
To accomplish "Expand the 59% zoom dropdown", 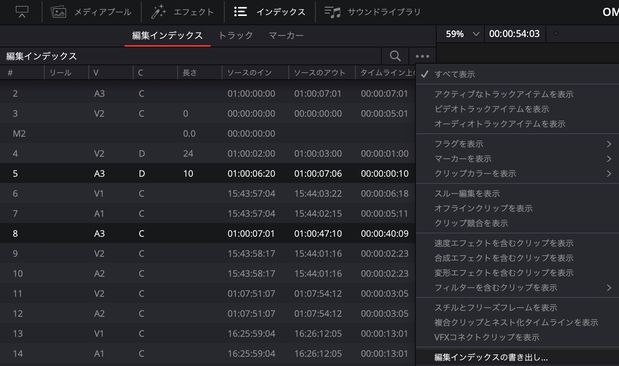I will click(x=476, y=34).
